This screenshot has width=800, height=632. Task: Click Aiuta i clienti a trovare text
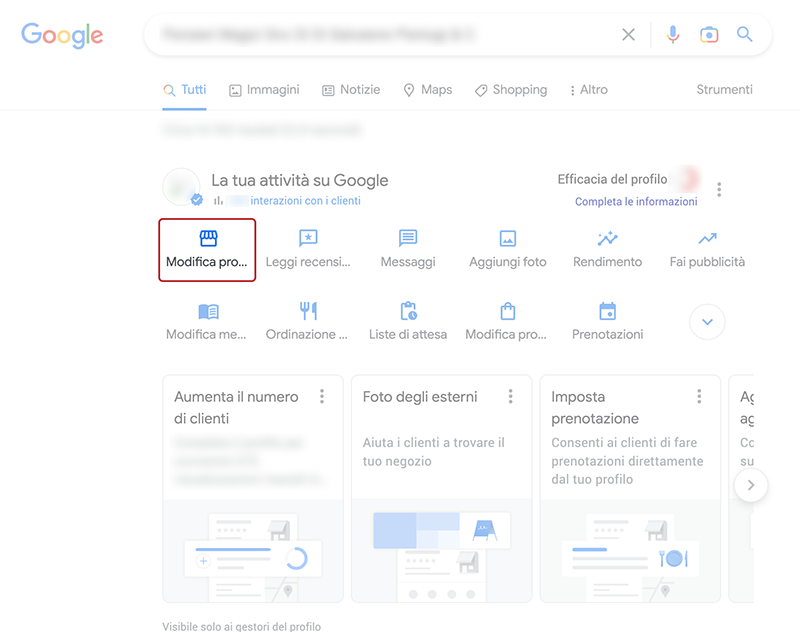[434, 452]
